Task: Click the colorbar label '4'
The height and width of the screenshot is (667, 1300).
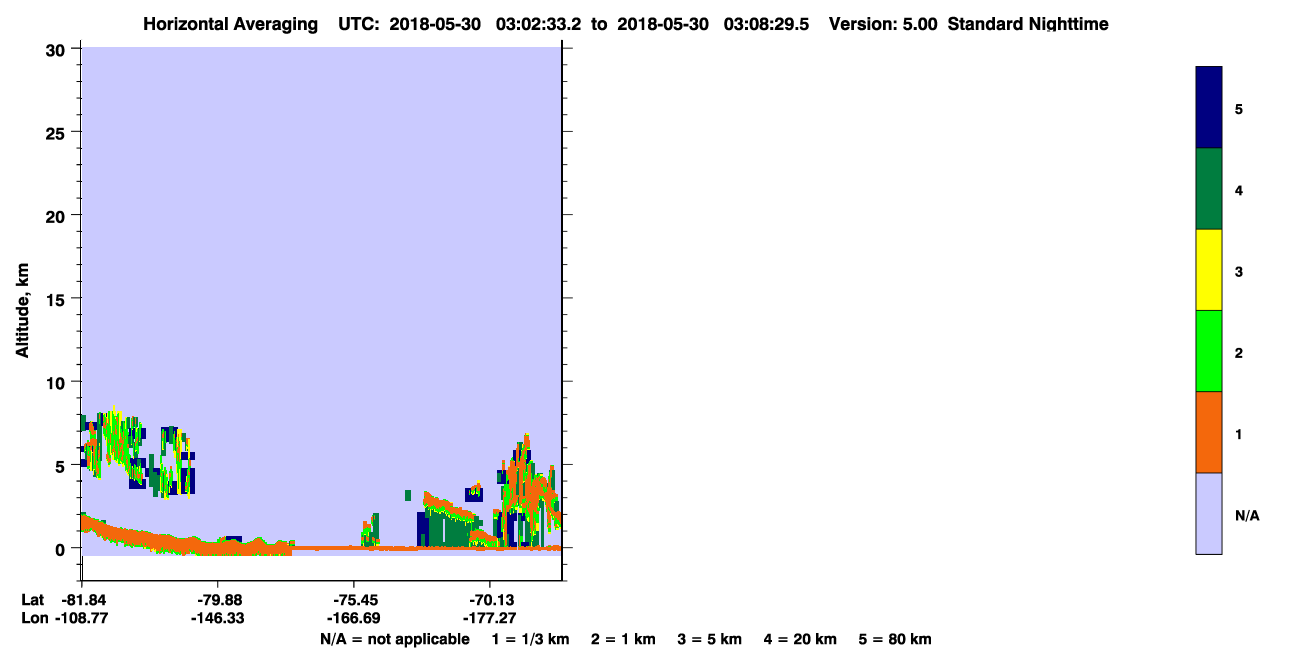Action: [1239, 190]
